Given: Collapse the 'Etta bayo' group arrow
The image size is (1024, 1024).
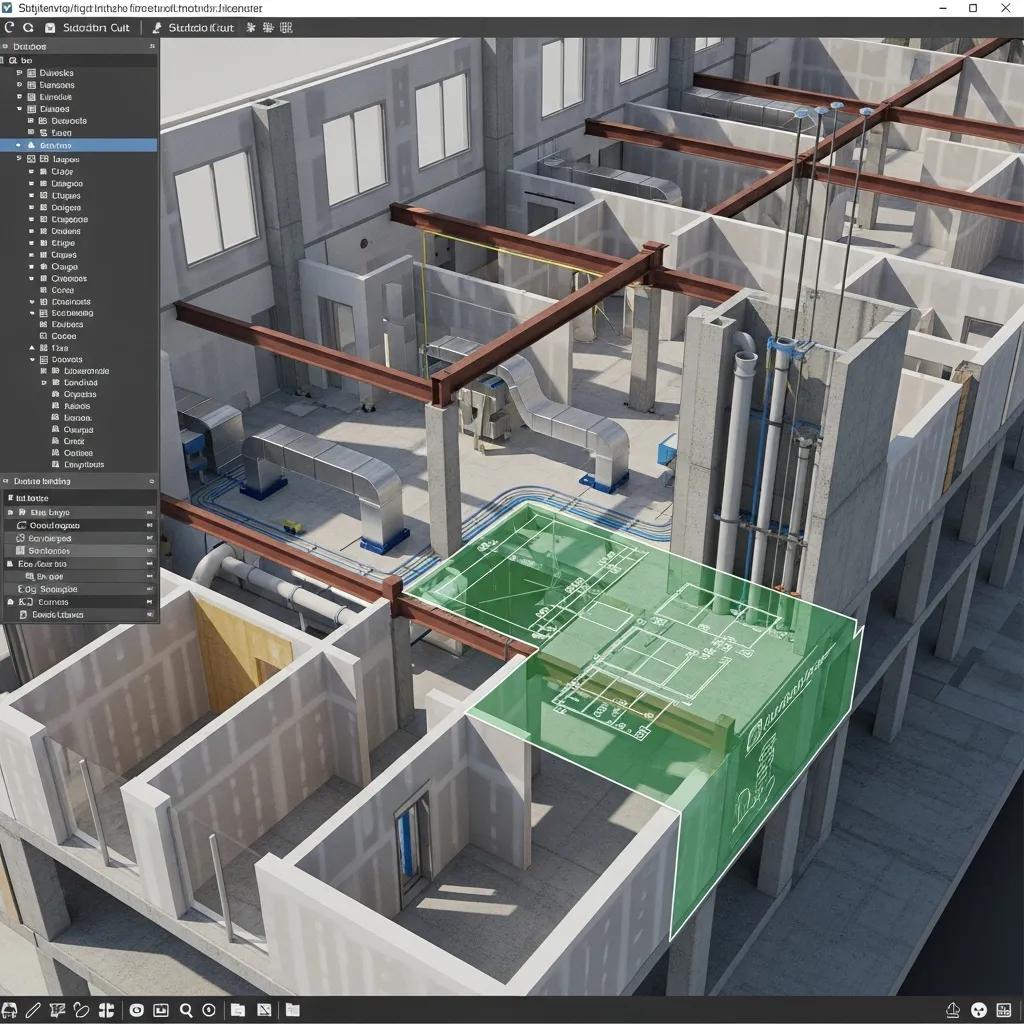Looking at the screenshot, I should (x=10, y=513).
